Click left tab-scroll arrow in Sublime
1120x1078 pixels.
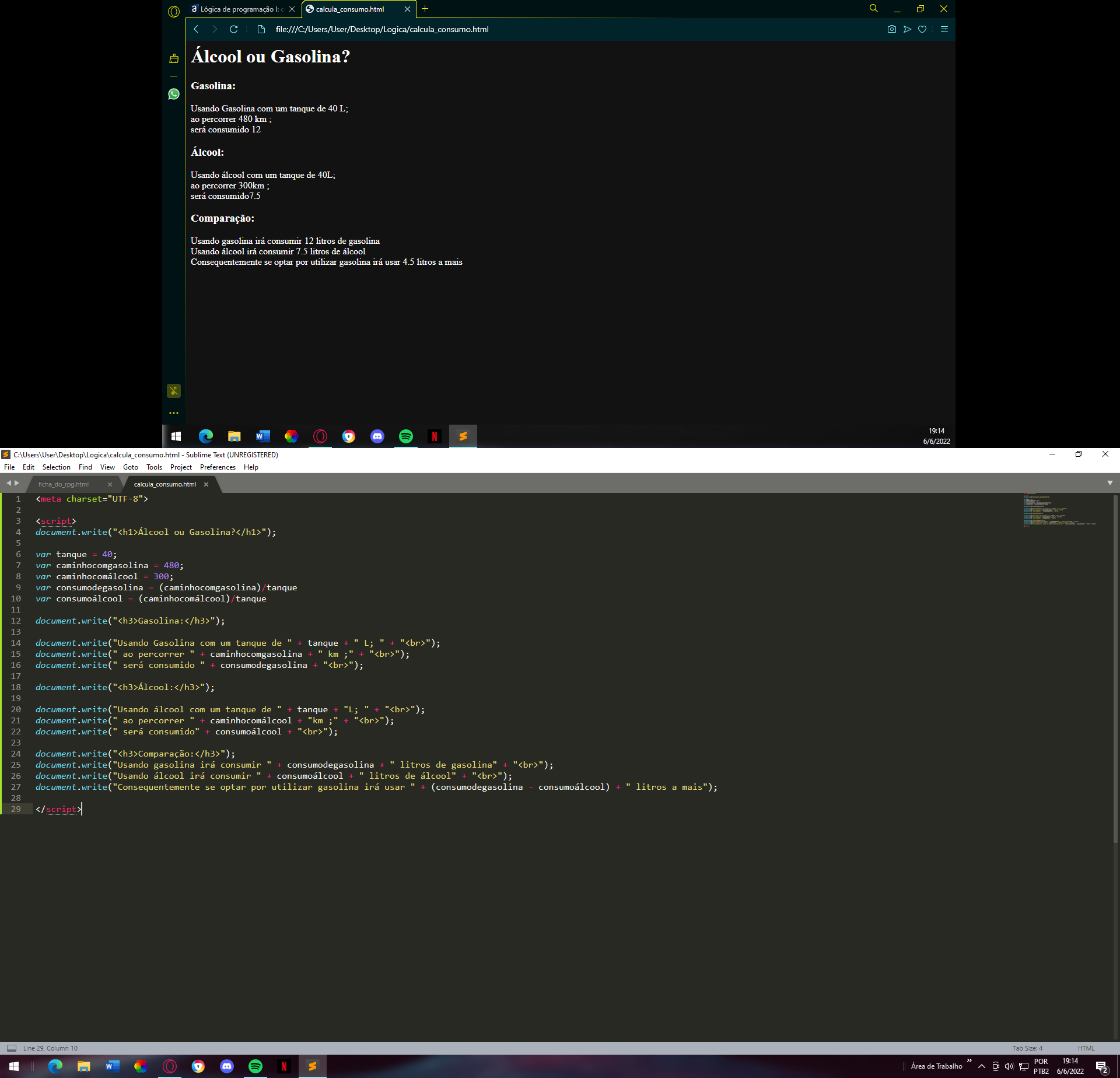pos(9,483)
